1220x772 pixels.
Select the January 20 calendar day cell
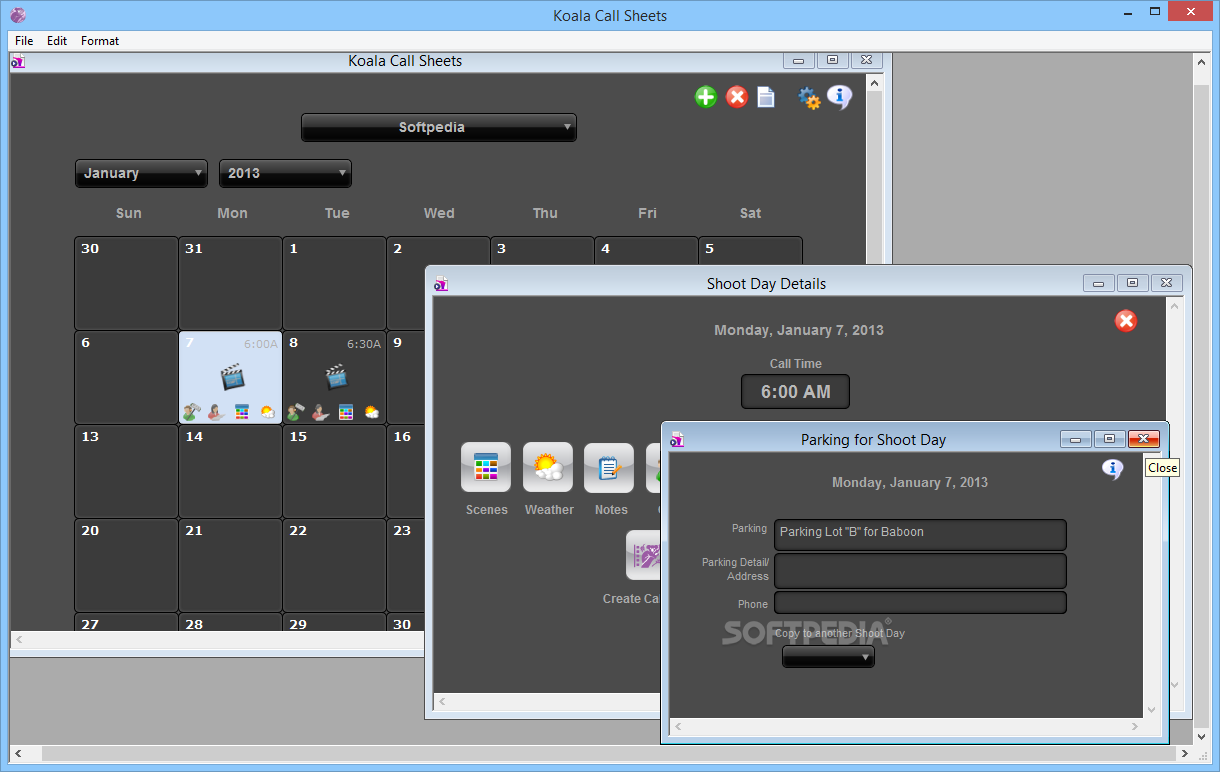tap(126, 565)
